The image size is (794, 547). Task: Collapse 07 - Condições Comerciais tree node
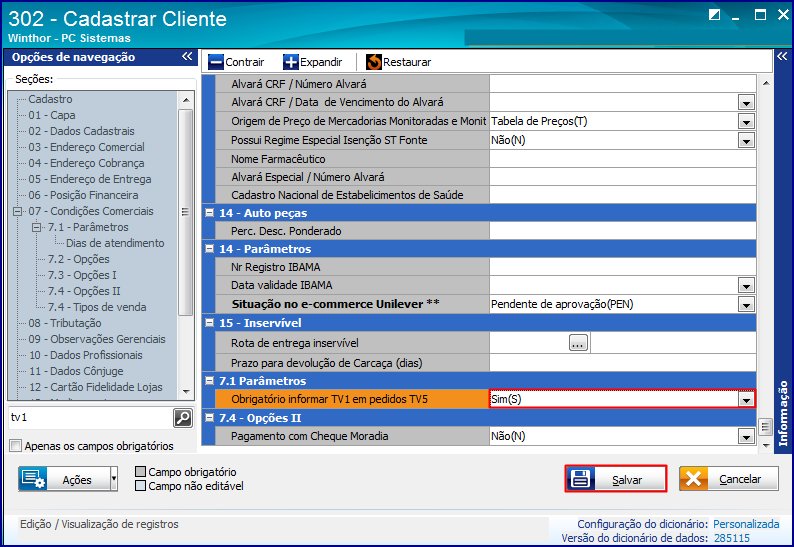click(x=18, y=211)
